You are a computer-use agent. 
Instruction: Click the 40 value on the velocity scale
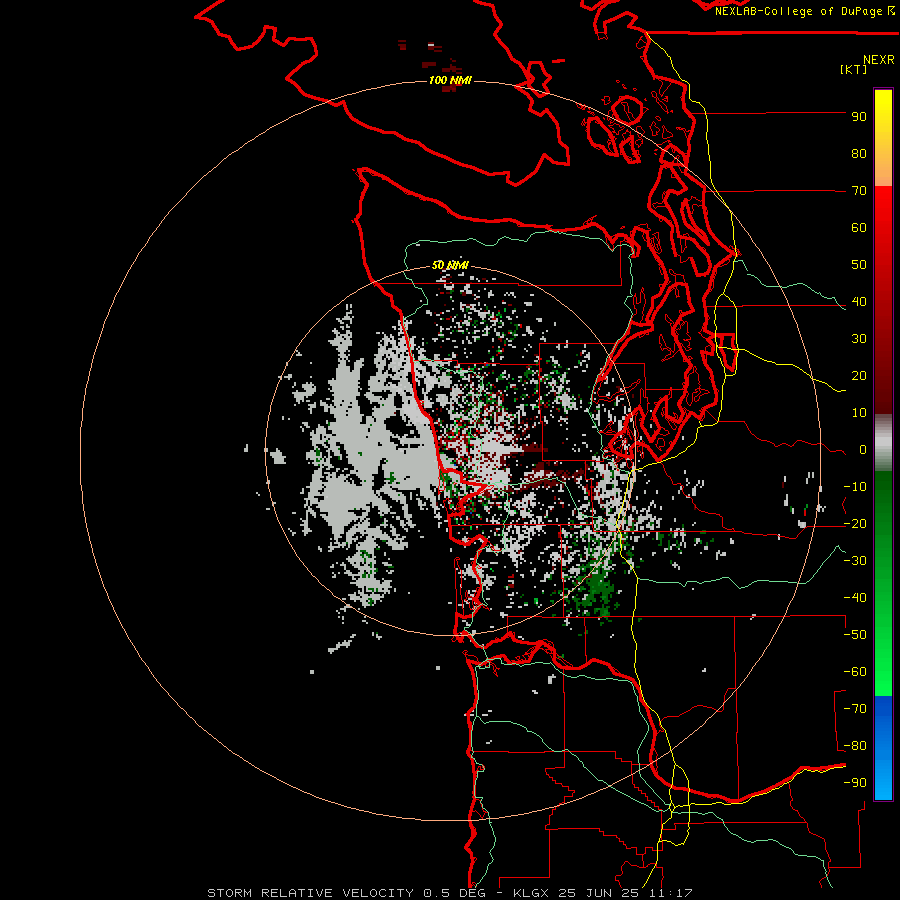[x=859, y=301]
